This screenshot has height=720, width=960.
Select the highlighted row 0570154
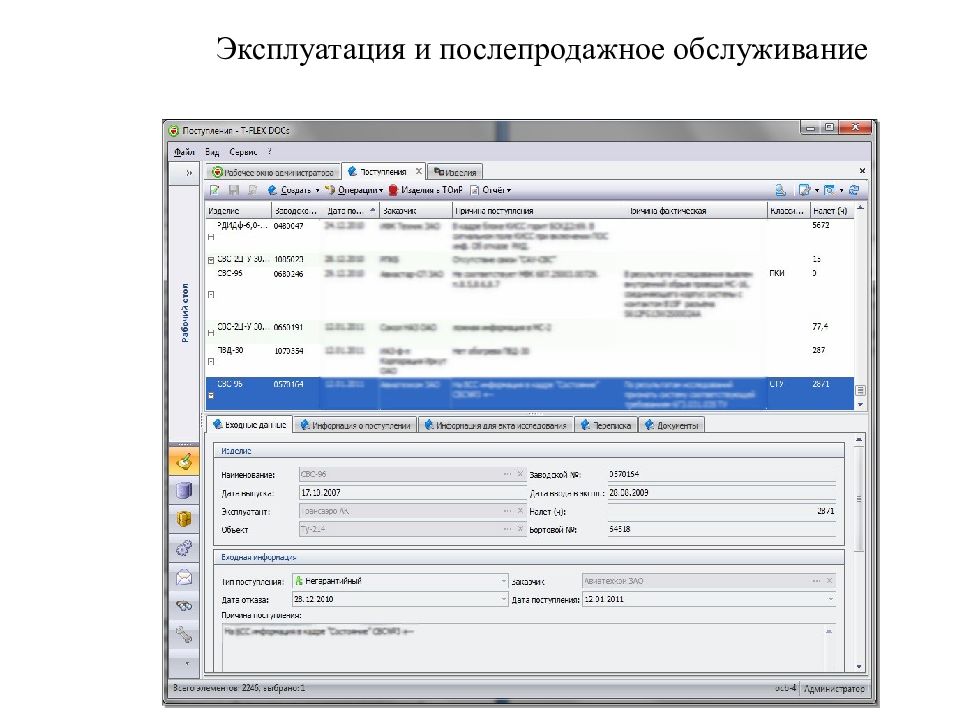[x=530, y=393]
